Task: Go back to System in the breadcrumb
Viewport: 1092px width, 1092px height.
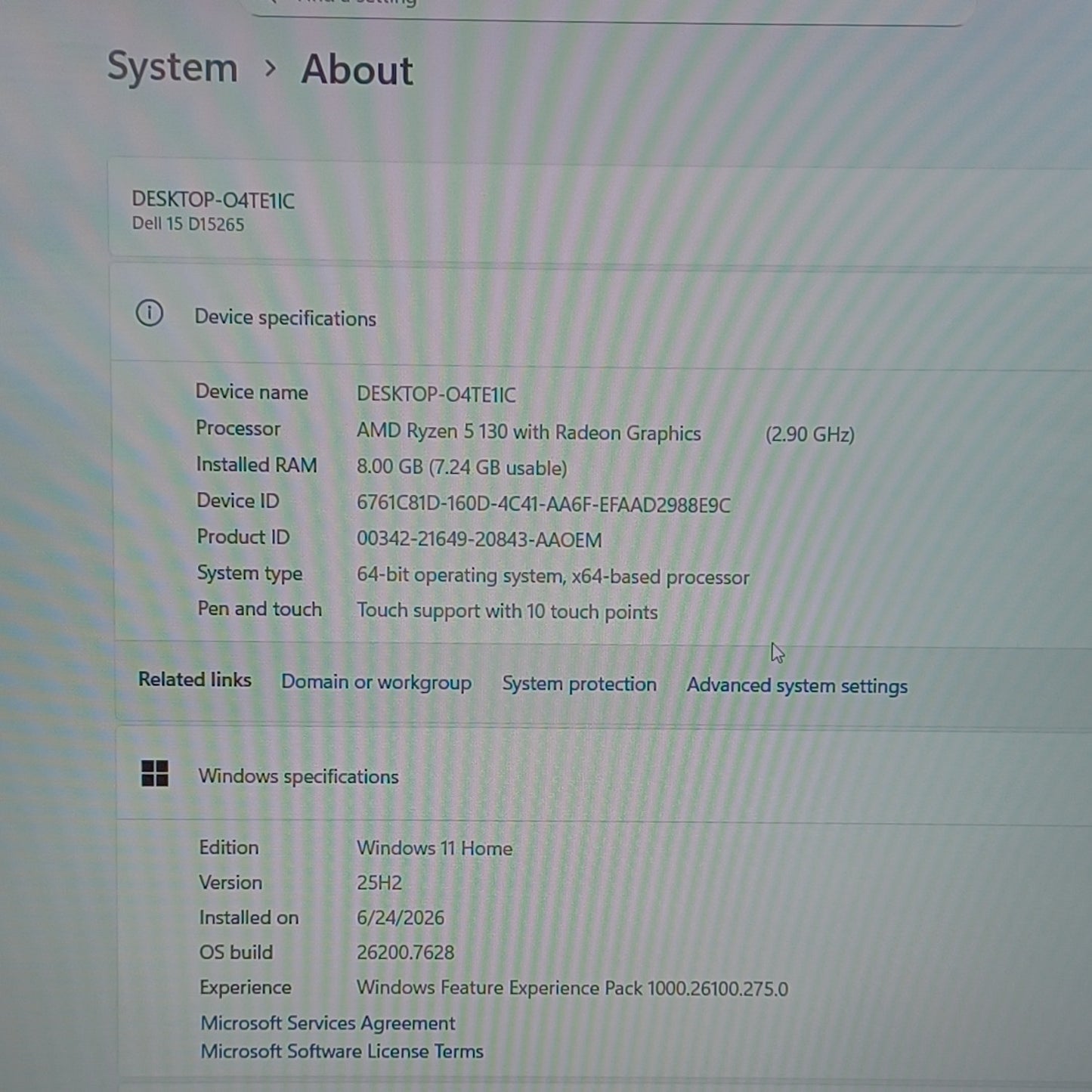Action: [172, 67]
